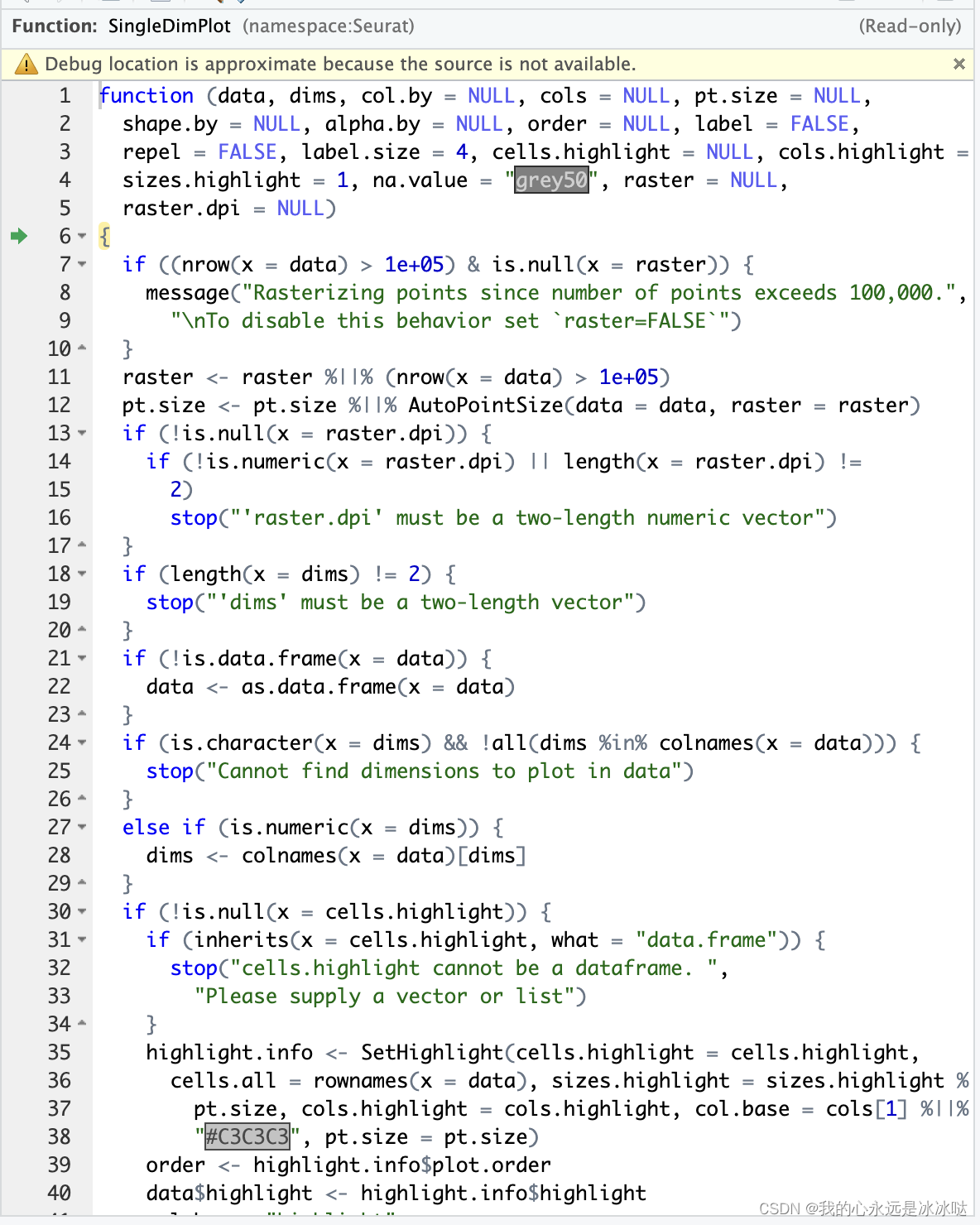Click line number 12 in the gutter
Screen dimensions: 980x1225
click(x=59, y=405)
